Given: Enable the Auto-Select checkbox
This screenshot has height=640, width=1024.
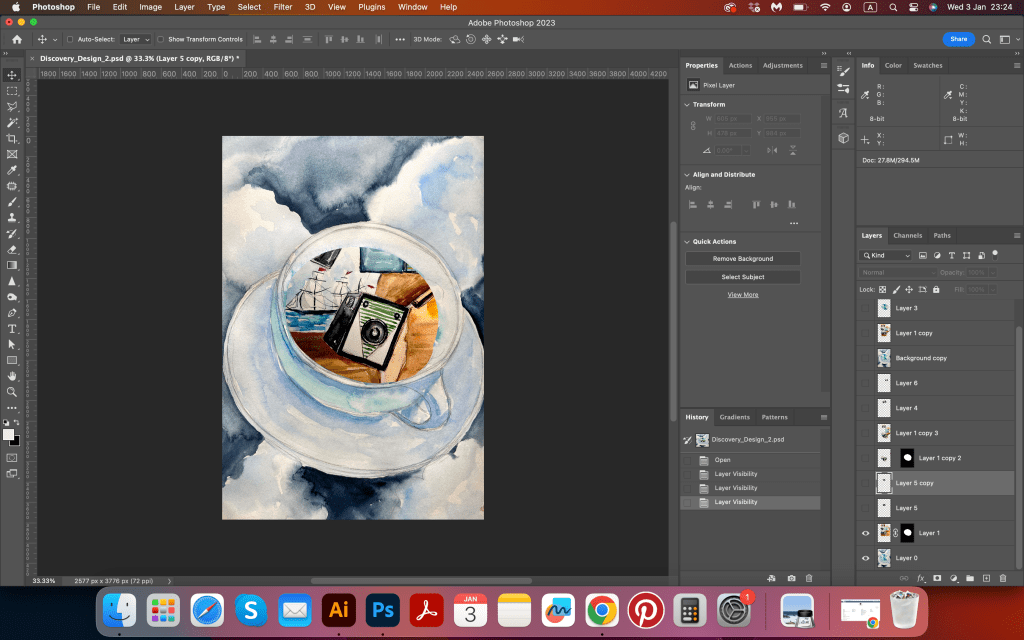Looking at the screenshot, I should pyautogui.click(x=70, y=39).
